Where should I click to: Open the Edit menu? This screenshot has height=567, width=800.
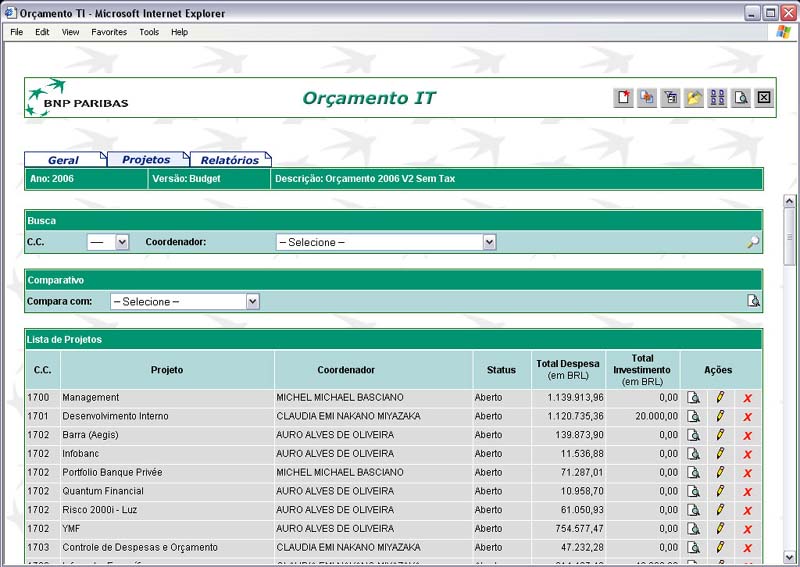[42, 32]
